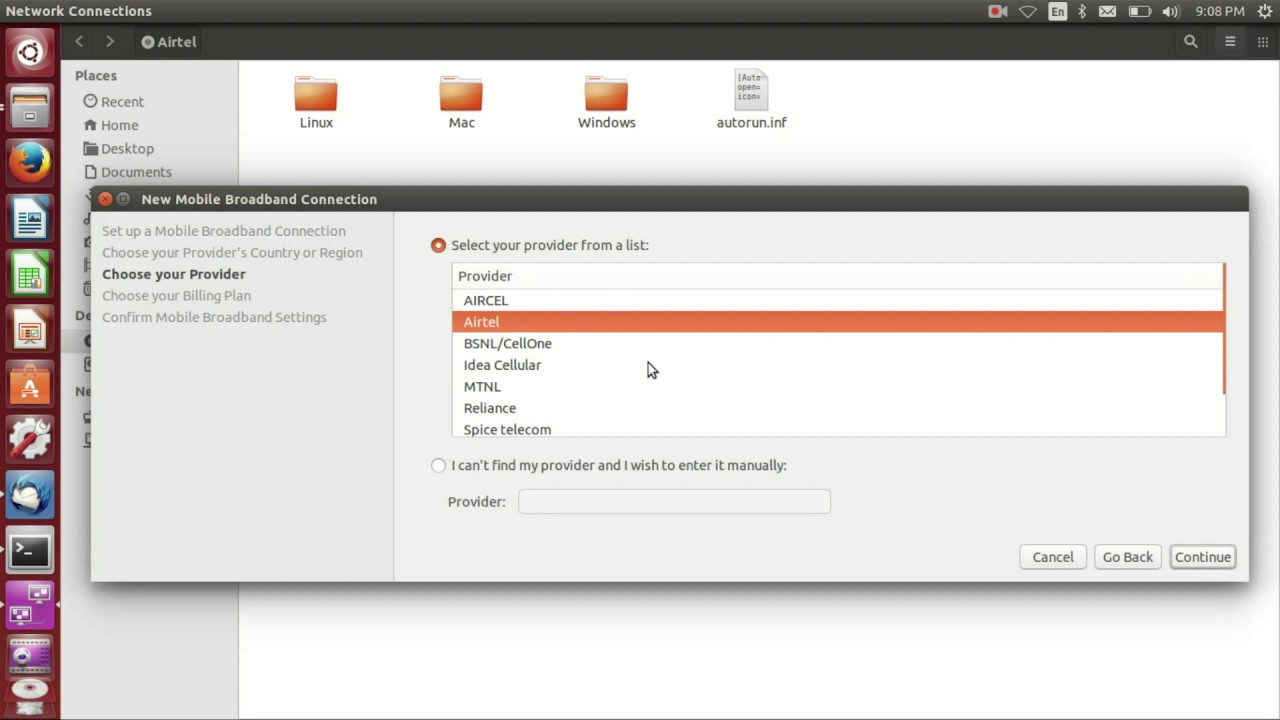Open Desktop in Places sidebar
Viewport: 1280px width, 720px height.
[119, 148]
